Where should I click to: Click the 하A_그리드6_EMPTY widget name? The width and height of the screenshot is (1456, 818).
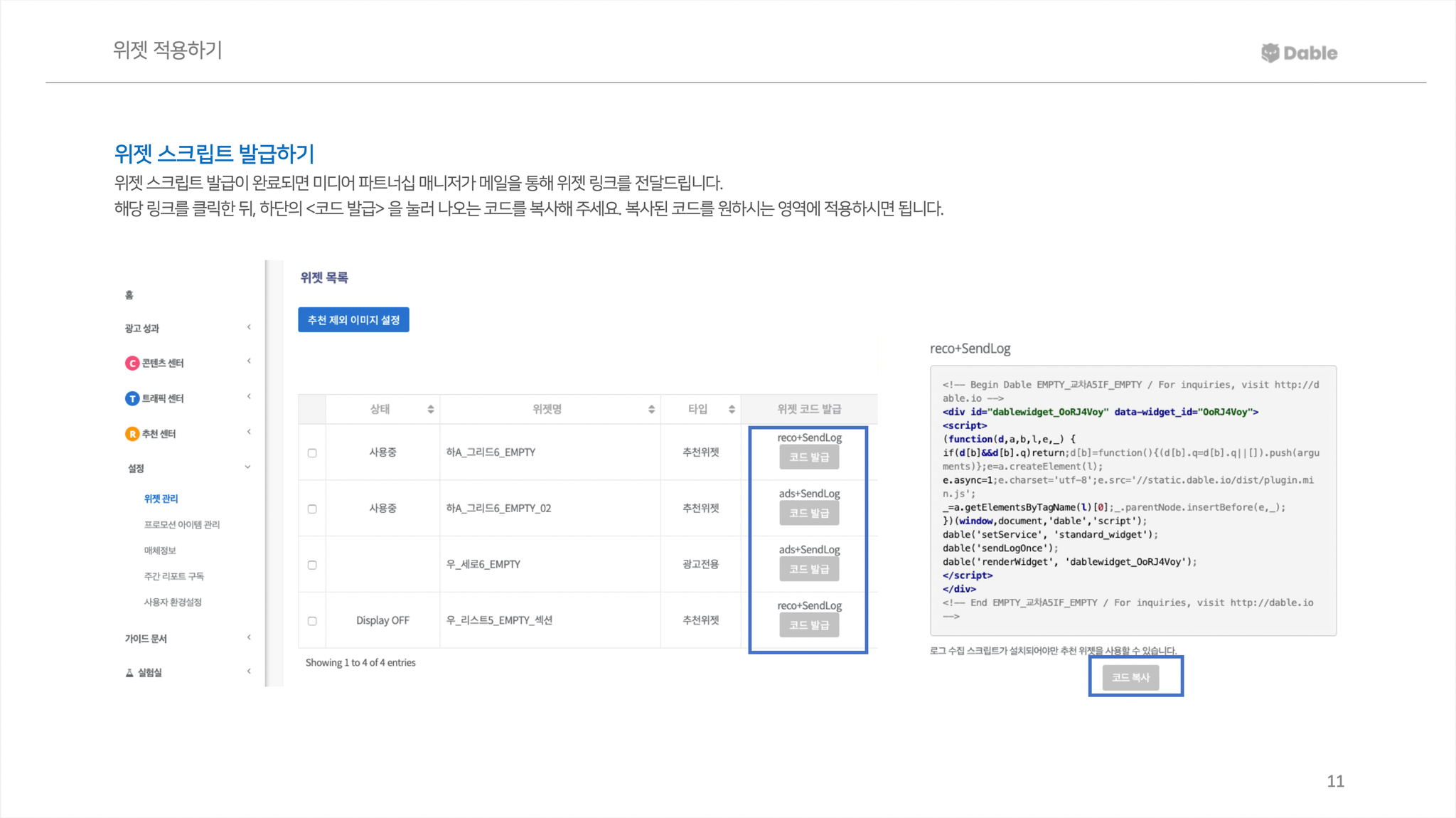tap(491, 452)
